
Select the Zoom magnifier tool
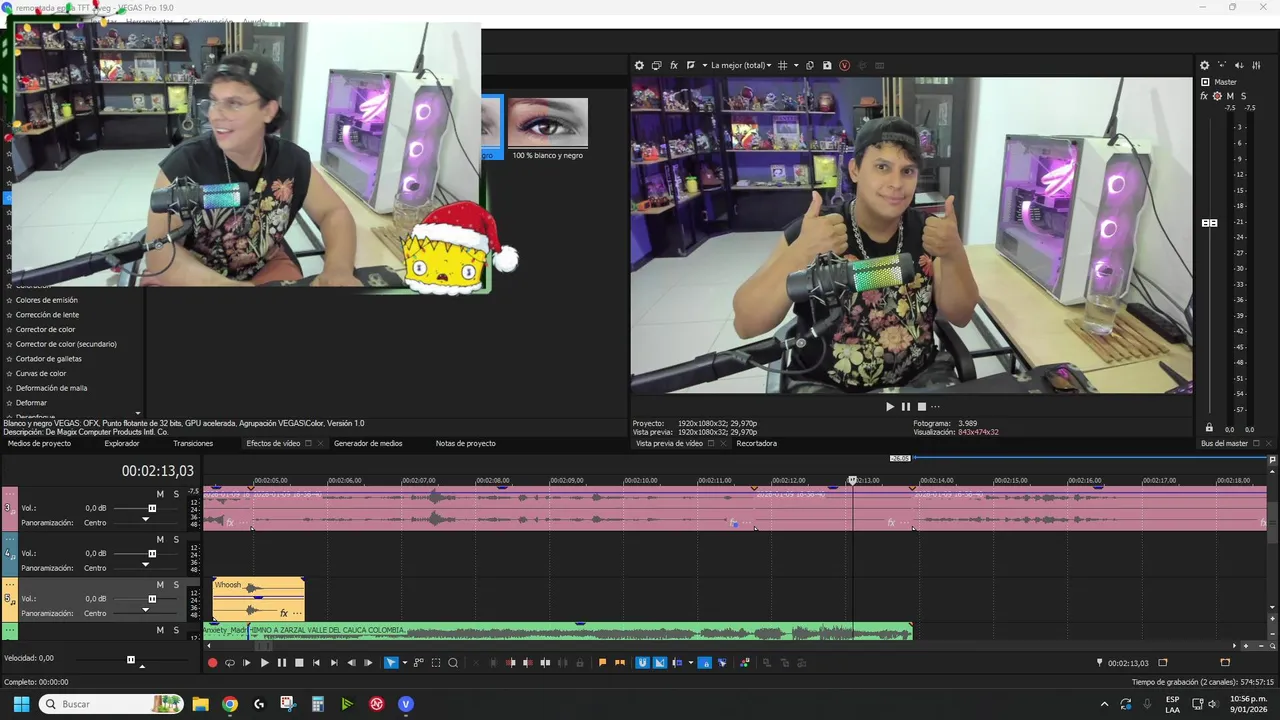453,663
